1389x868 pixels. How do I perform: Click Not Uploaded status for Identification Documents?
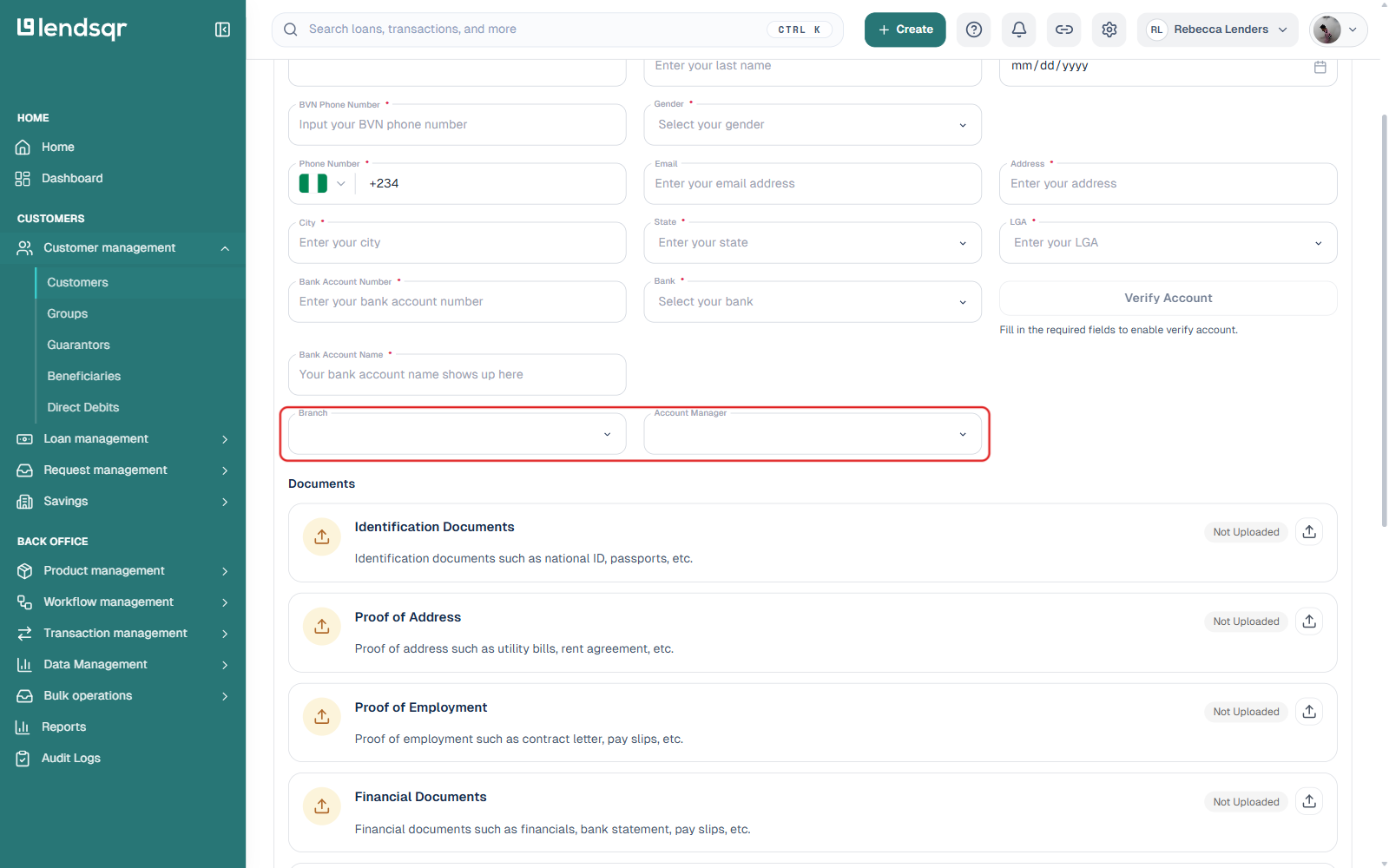(x=1246, y=532)
